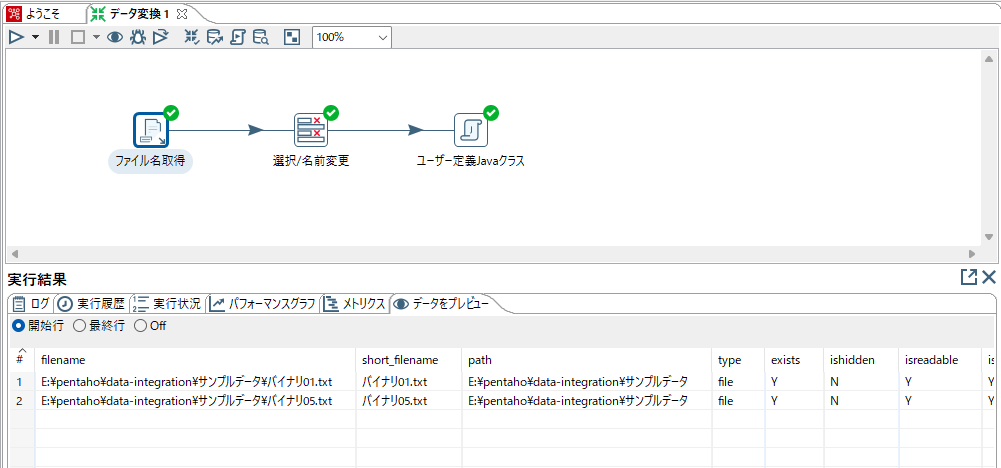
Task: Pop out the 実行結果 panel
Action: [968, 278]
